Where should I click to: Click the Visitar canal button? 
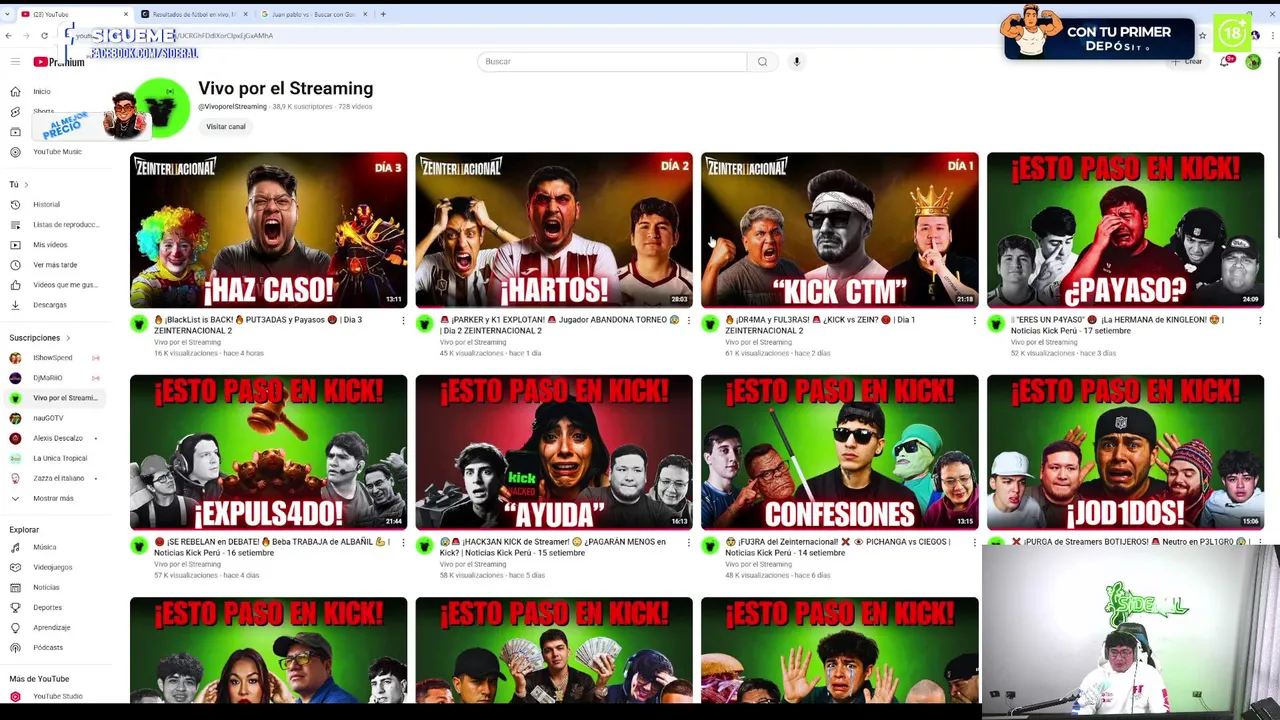tap(226, 127)
